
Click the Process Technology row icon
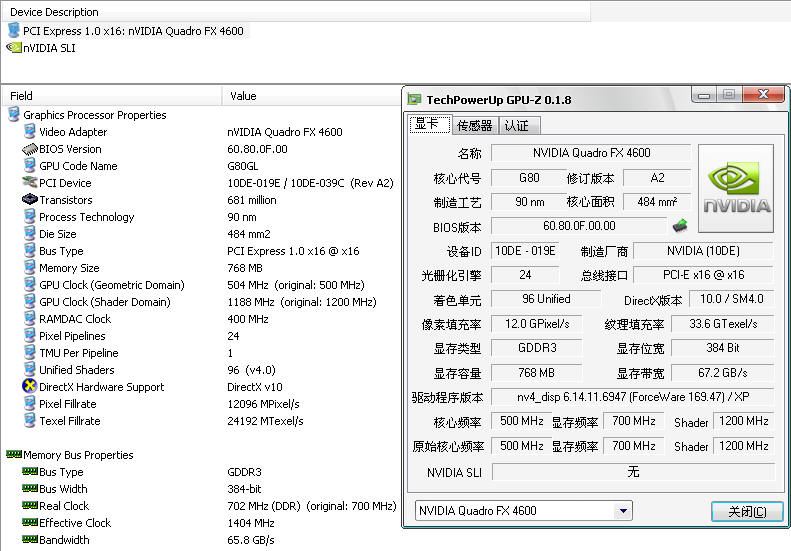[x=30, y=216]
